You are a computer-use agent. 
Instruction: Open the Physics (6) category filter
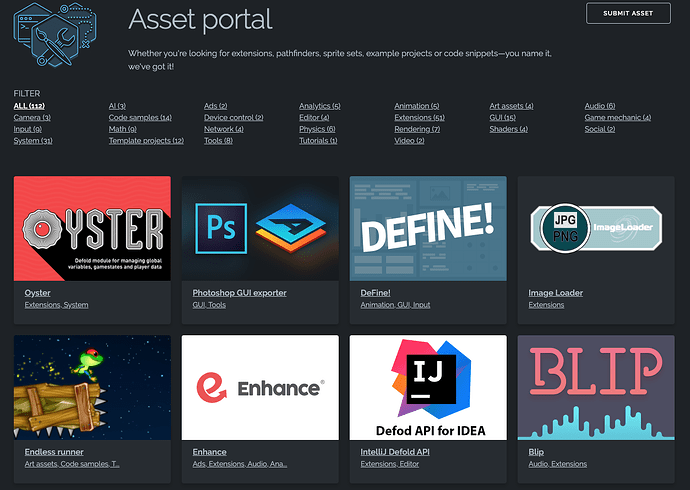point(317,129)
